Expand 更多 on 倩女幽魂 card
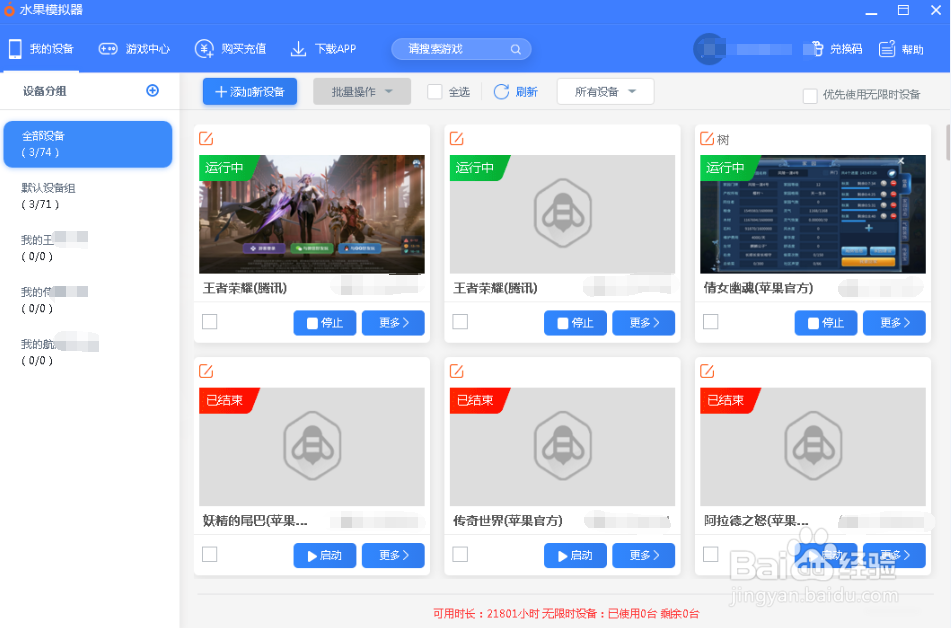Viewport: 951px width, 628px height. pos(894,323)
